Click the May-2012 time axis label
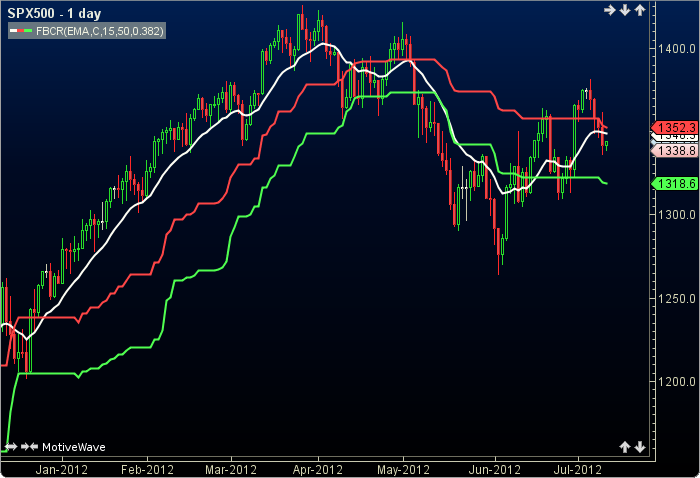This screenshot has height=478, width=700. tap(403, 470)
